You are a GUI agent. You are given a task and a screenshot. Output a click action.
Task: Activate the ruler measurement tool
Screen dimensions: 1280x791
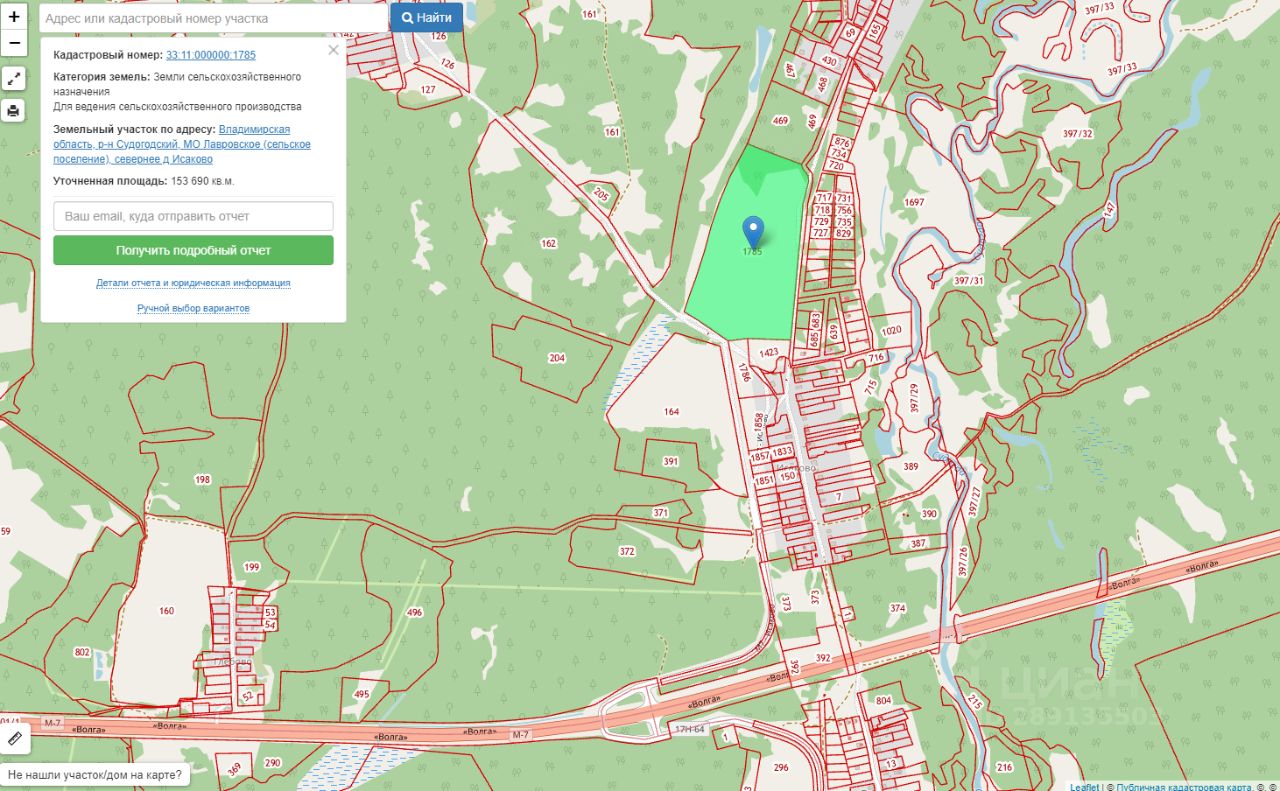point(15,739)
